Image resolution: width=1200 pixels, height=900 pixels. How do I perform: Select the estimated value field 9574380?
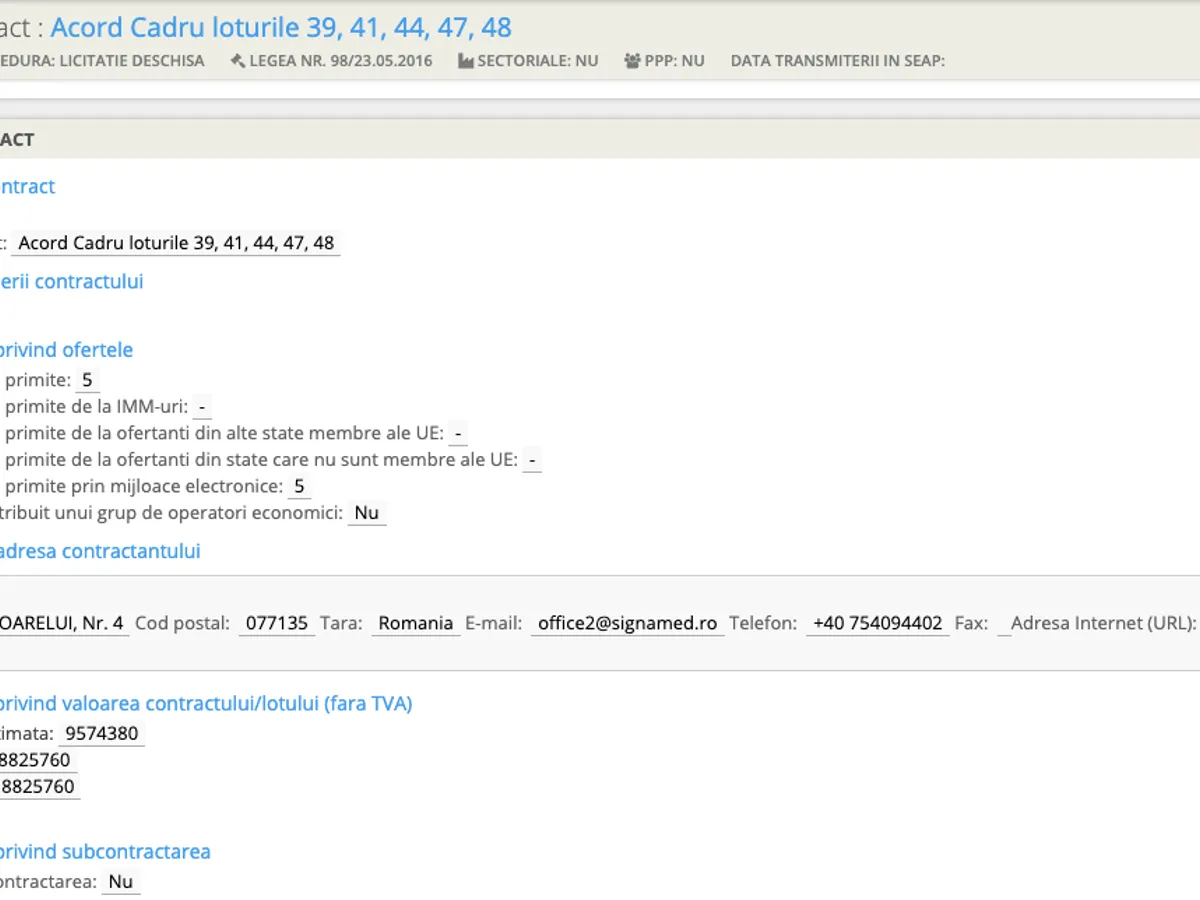[x=102, y=734]
